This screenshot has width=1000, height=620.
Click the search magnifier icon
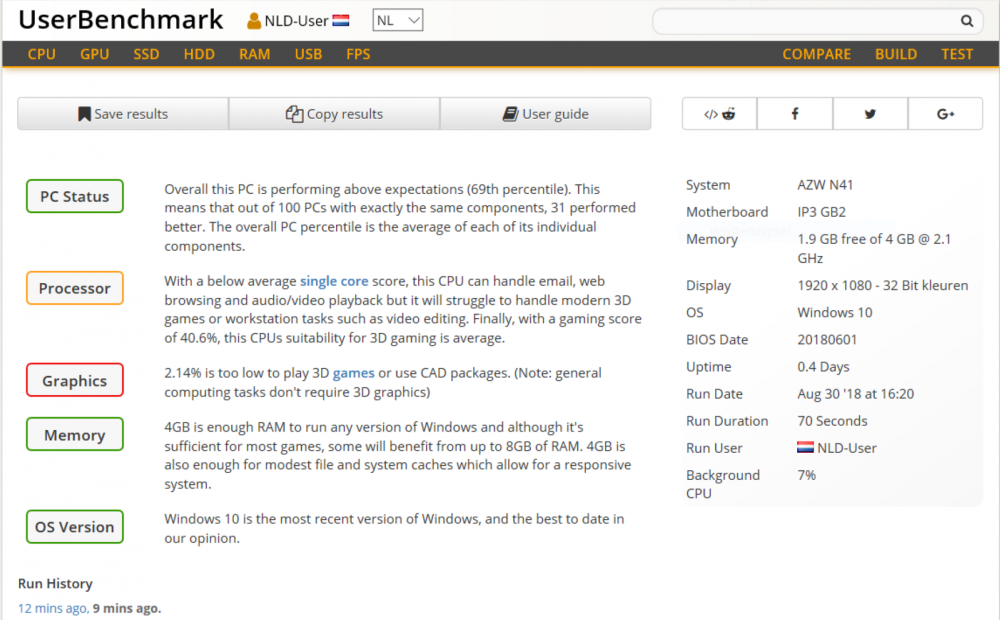966,21
